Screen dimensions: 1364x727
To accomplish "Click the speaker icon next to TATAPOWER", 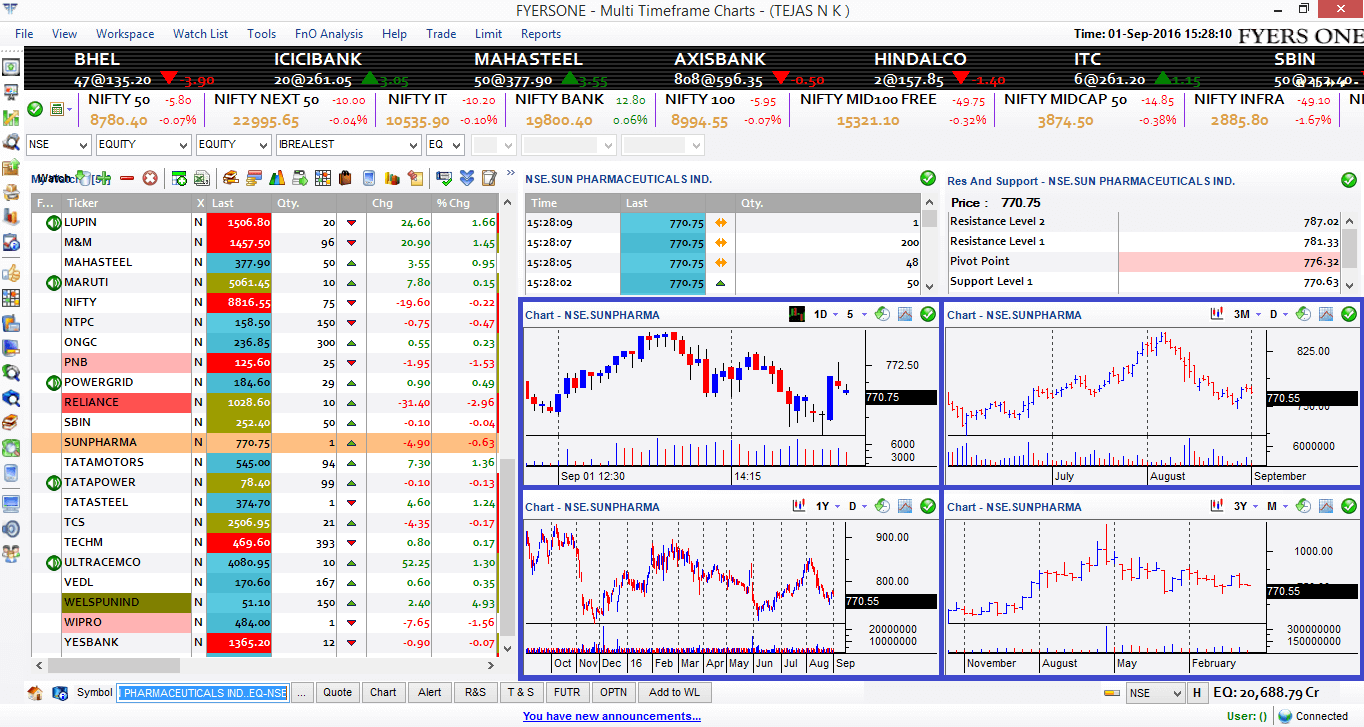I will (53, 482).
